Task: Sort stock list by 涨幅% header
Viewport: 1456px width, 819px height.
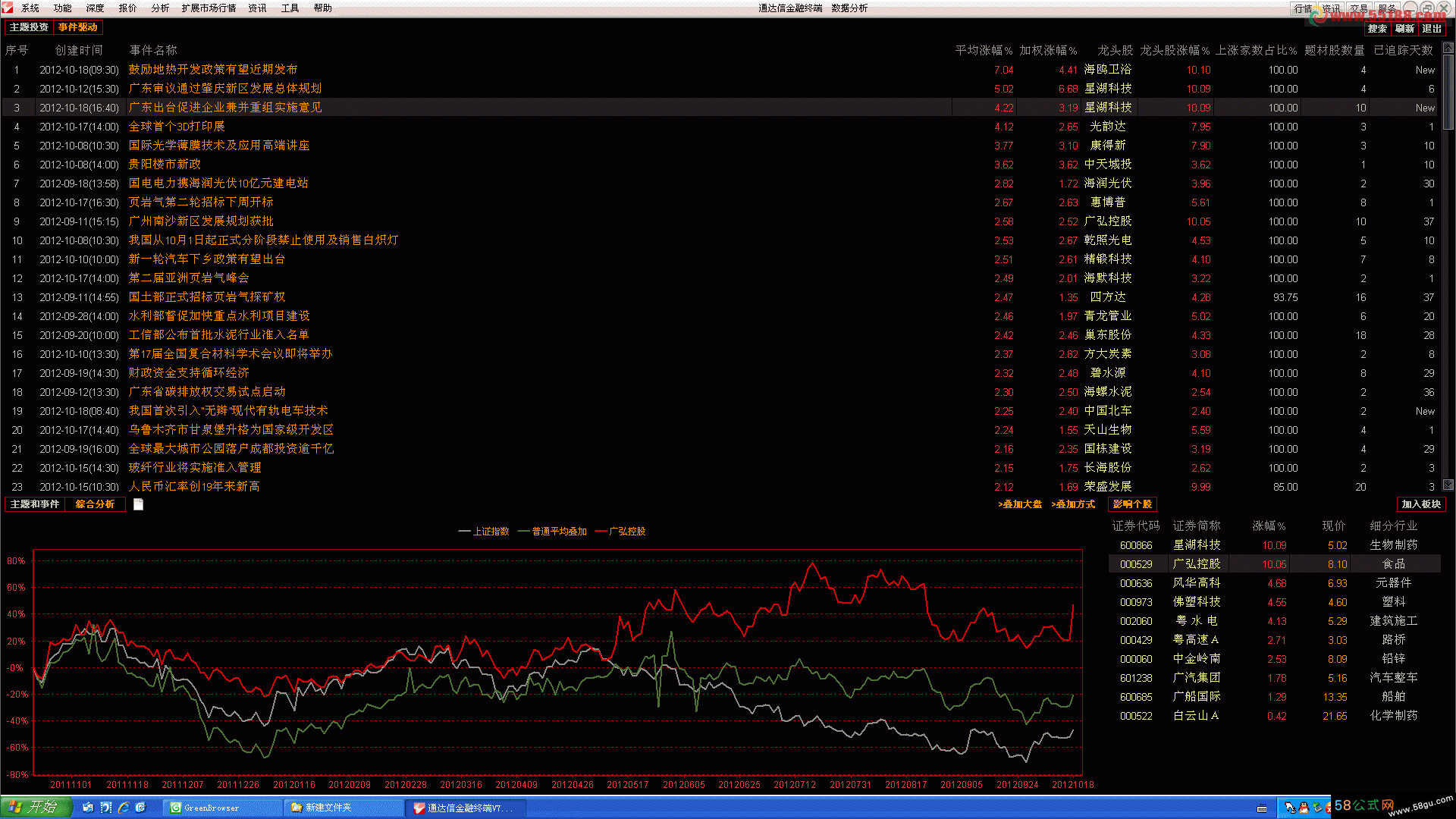Action: coord(1269,526)
